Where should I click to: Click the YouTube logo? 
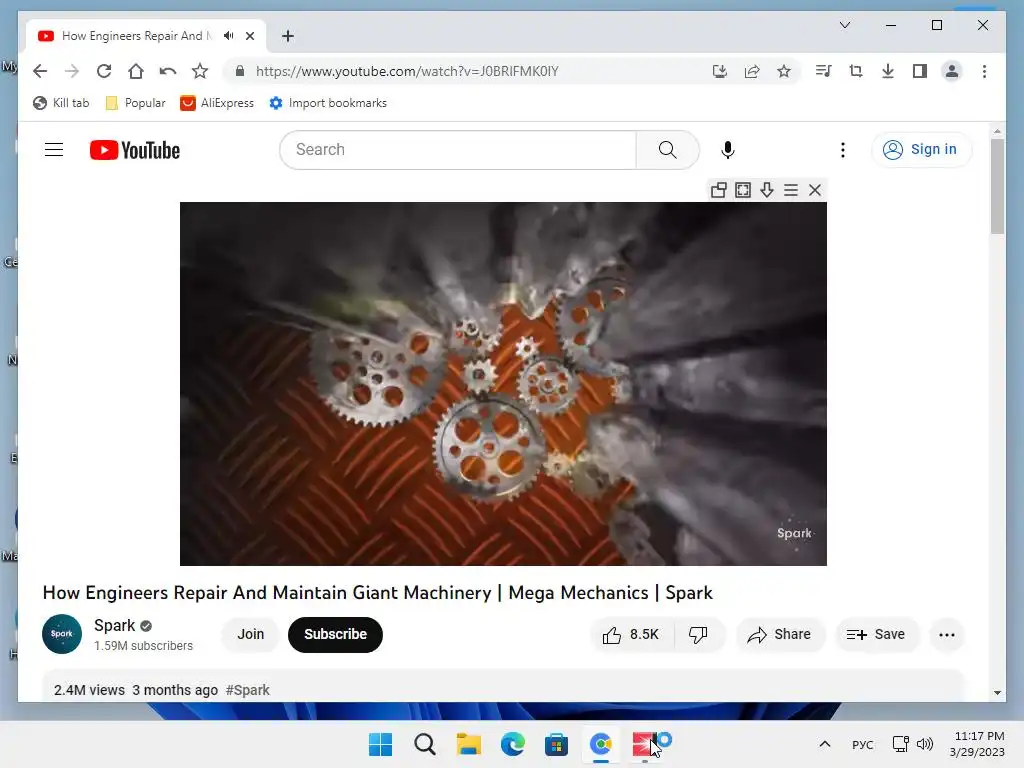135,150
